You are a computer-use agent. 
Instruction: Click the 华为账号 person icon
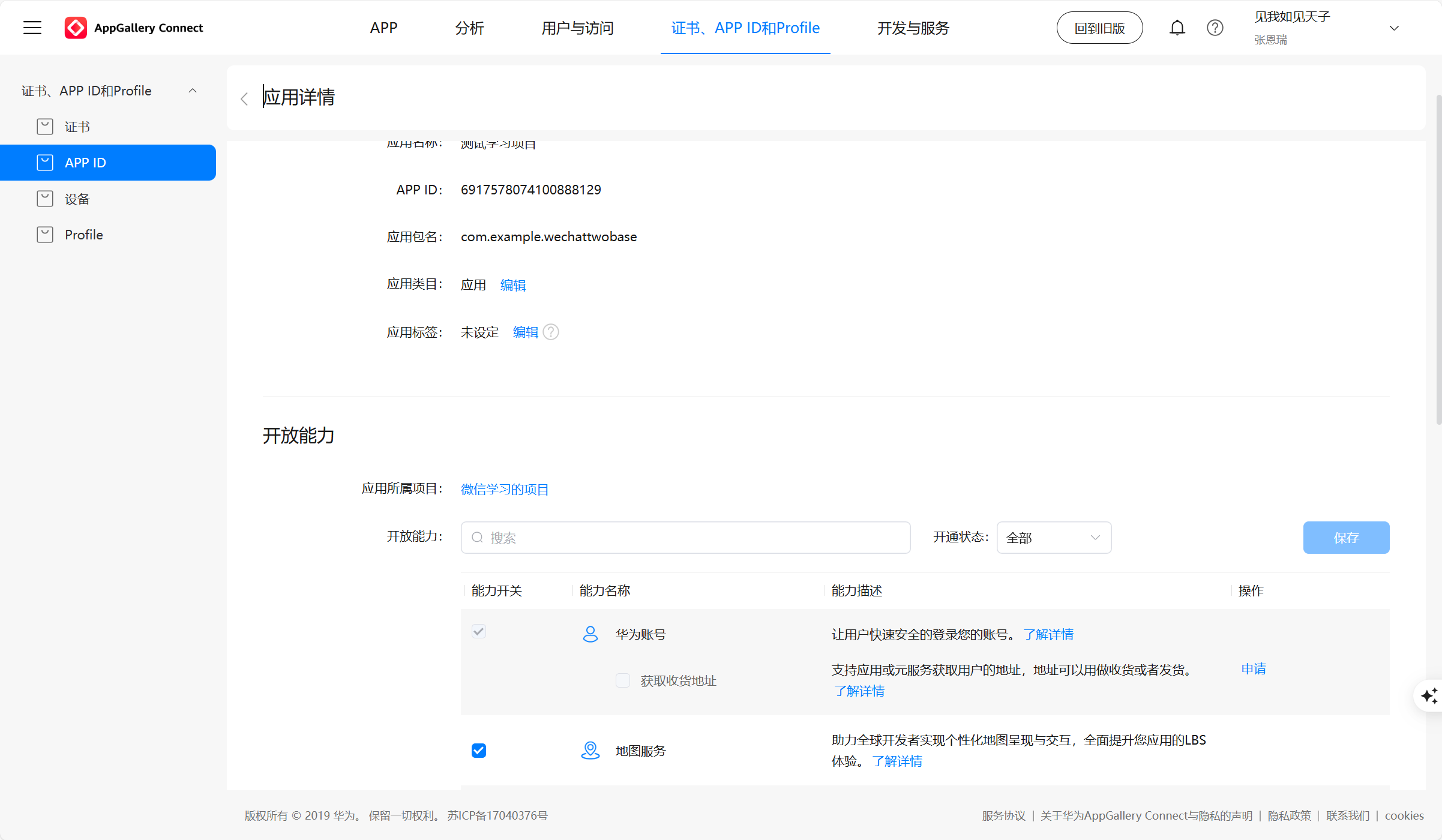pos(590,634)
